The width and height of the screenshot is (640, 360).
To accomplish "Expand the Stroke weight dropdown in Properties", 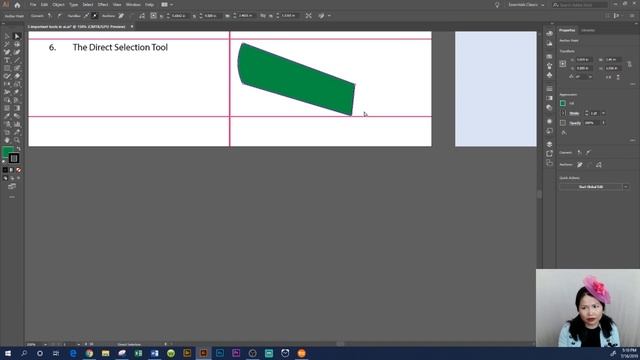I will (603, 113).
